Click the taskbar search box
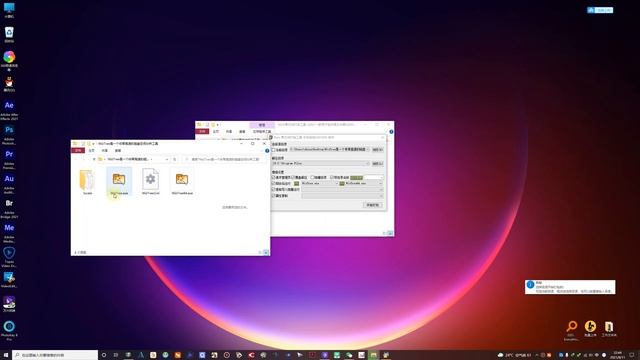 pyautogui.click(x=55, y=355)
